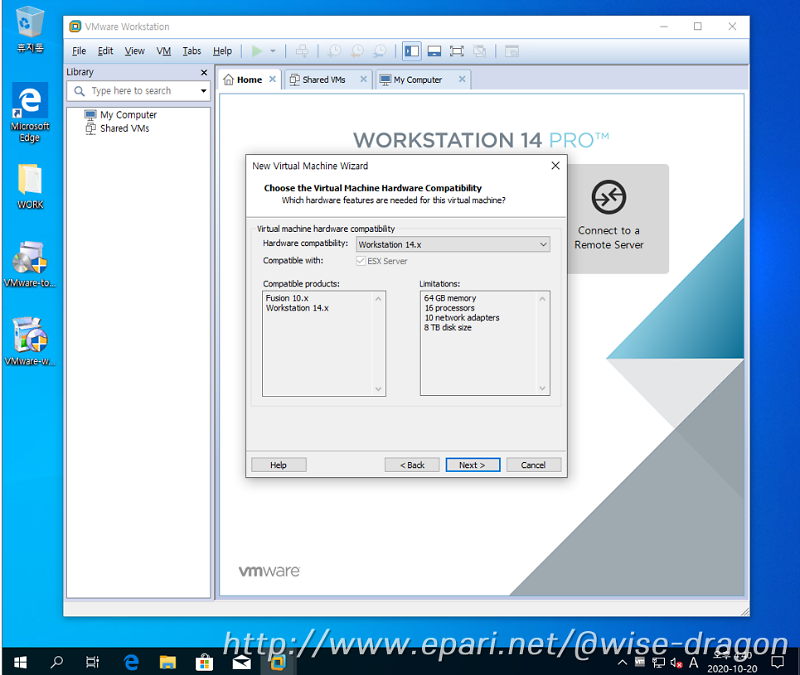Click Limitations list scrollbar up arrow
This screenshot has height=675, width=800.
[x=542, y=298]
